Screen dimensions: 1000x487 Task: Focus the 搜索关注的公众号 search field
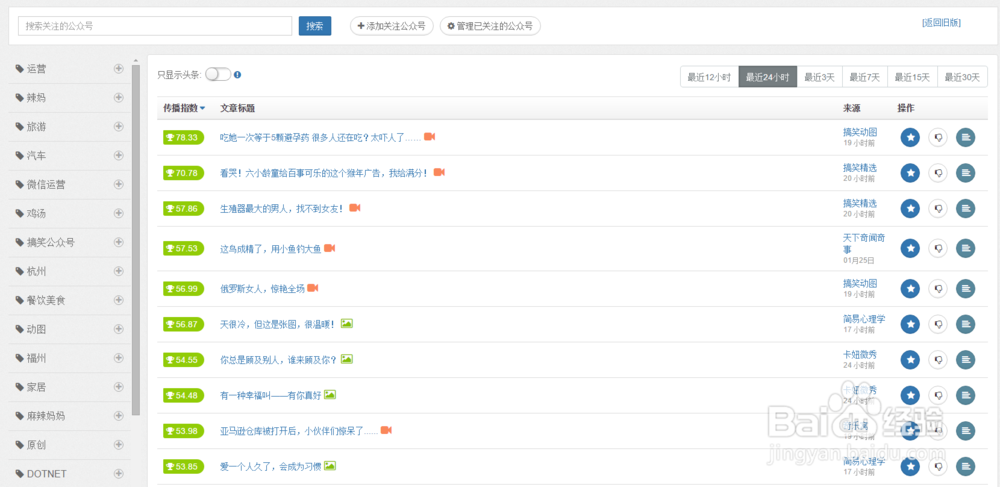(155, 26)
